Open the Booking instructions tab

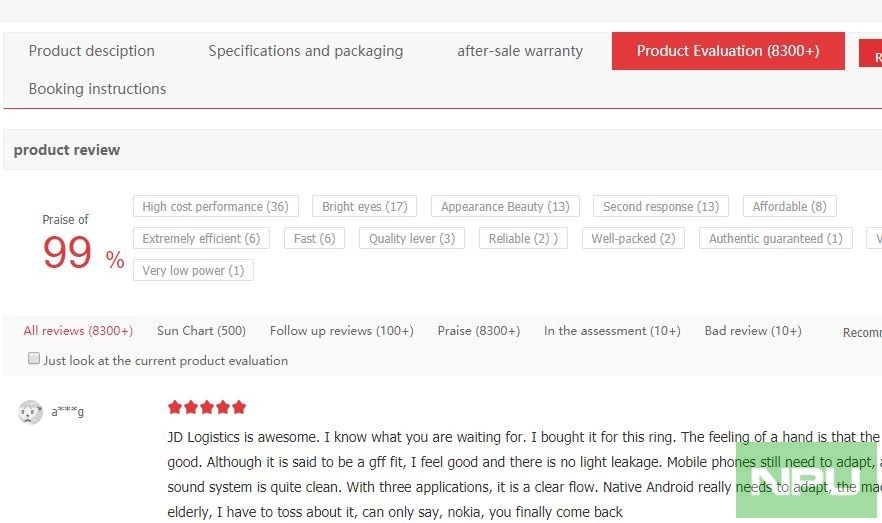(97, 89)
